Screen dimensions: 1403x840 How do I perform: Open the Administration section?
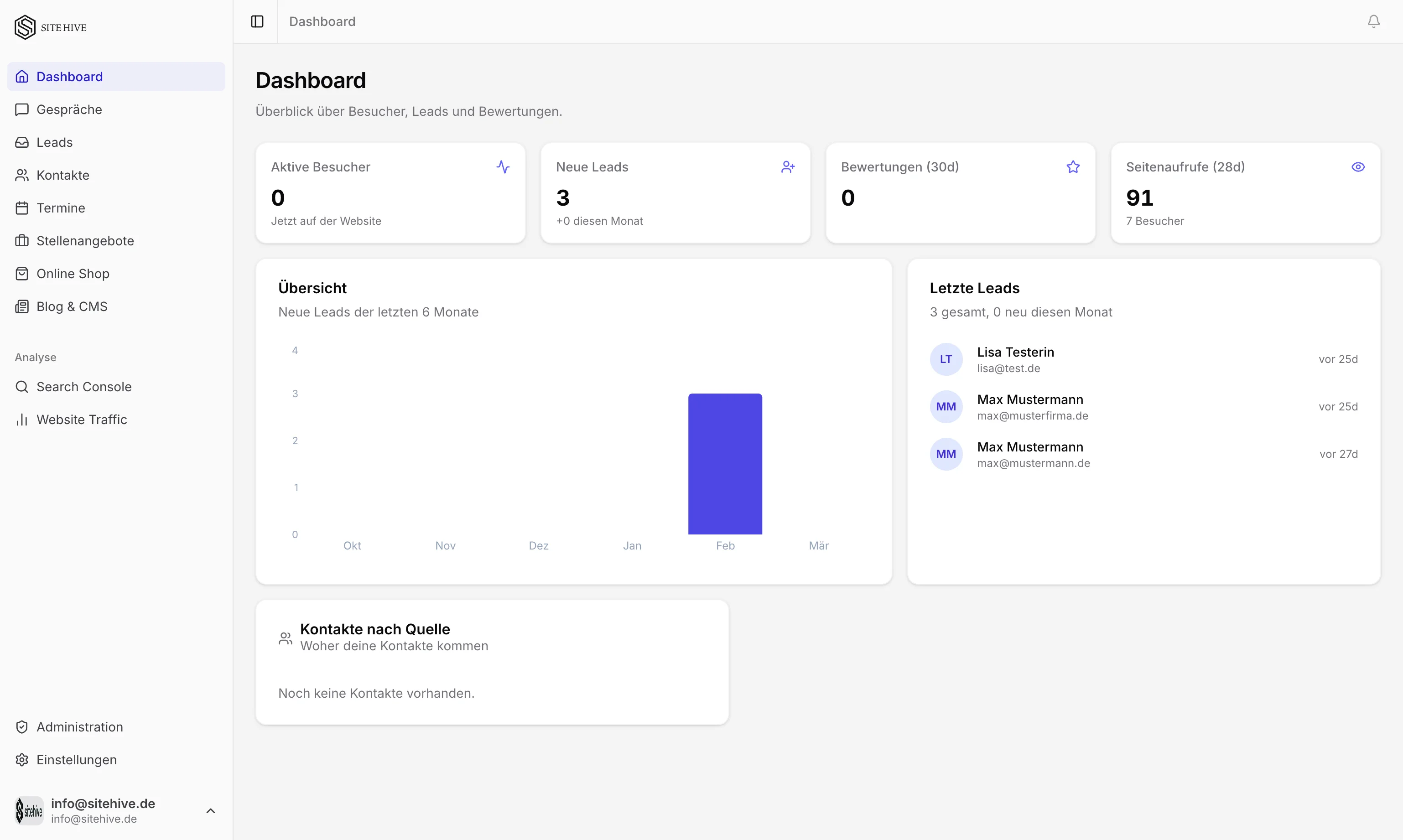80,727
